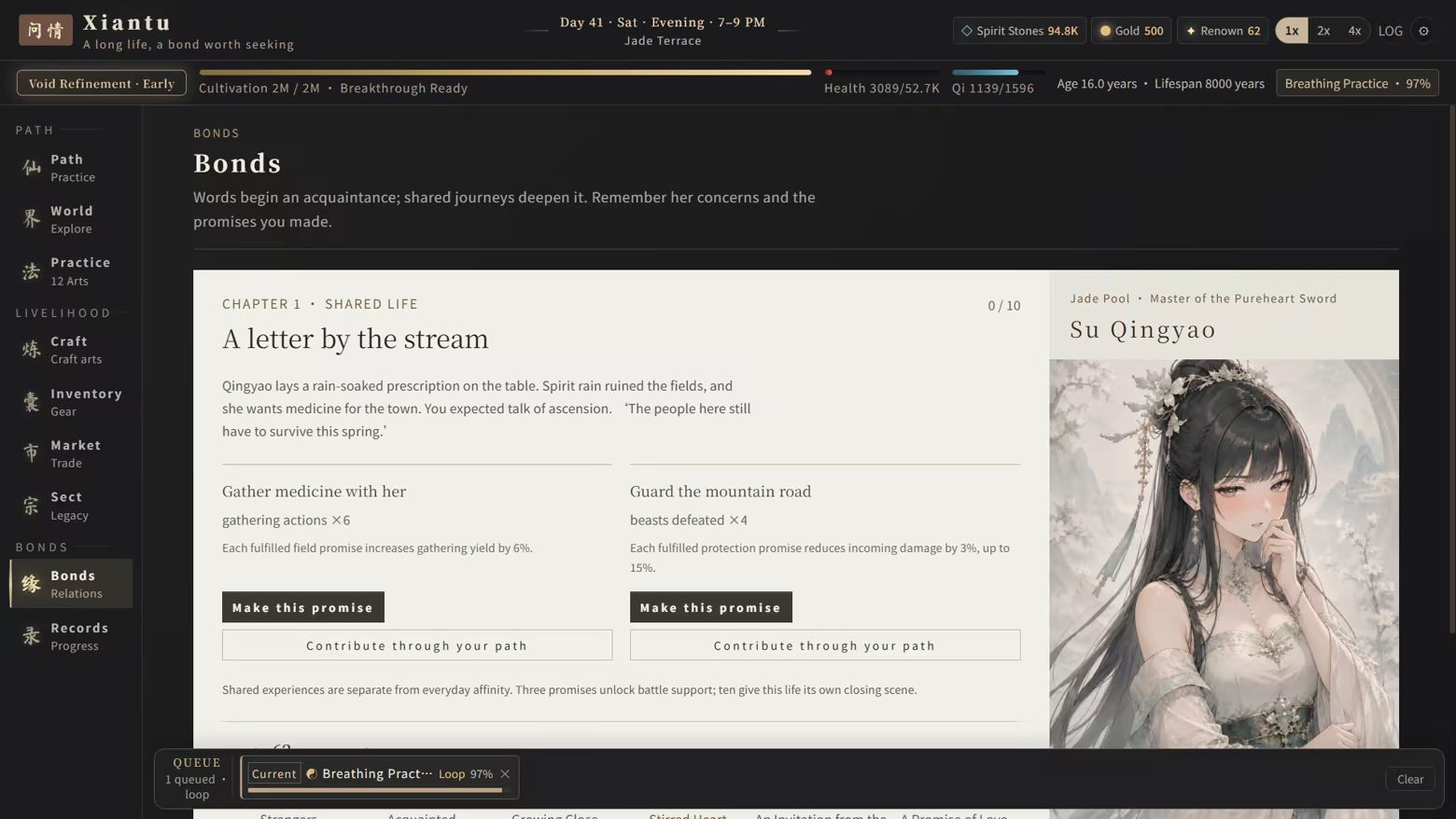
Task: Click the "Master of the Pureheart Sword" subtitle
Action: coord(1243,298)
